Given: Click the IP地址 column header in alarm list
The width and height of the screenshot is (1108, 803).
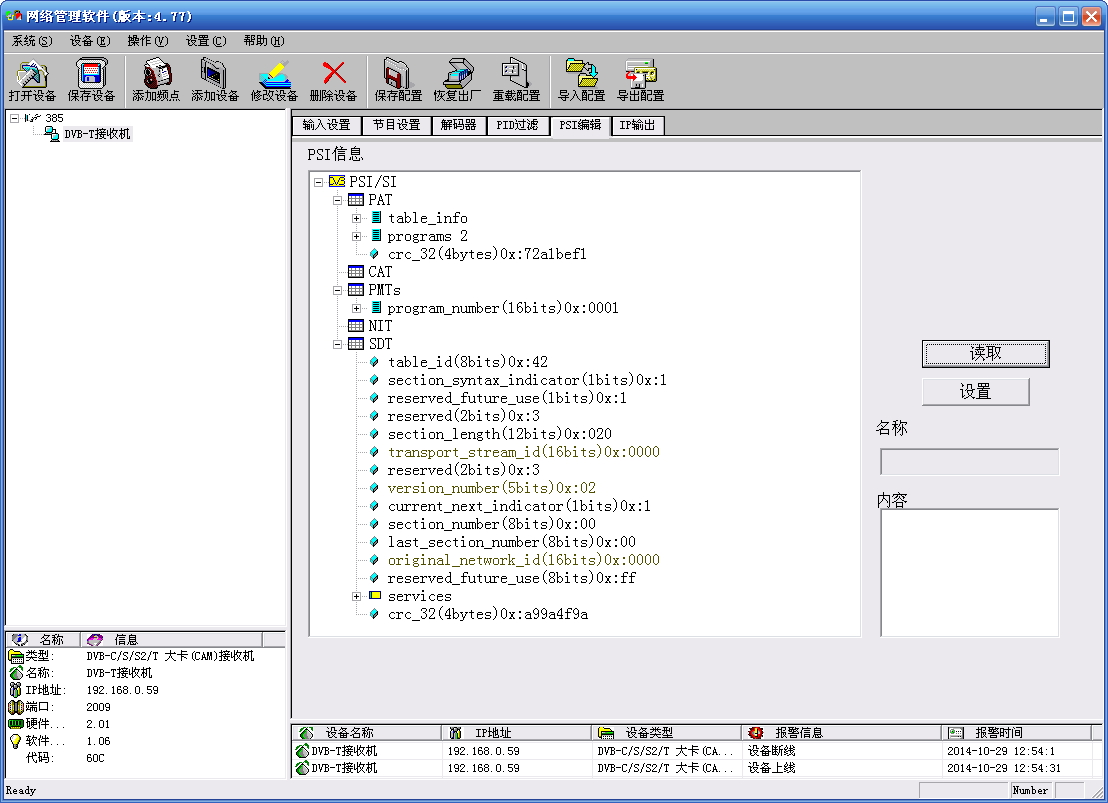Looking at the screenshot, I should [517, 732].
